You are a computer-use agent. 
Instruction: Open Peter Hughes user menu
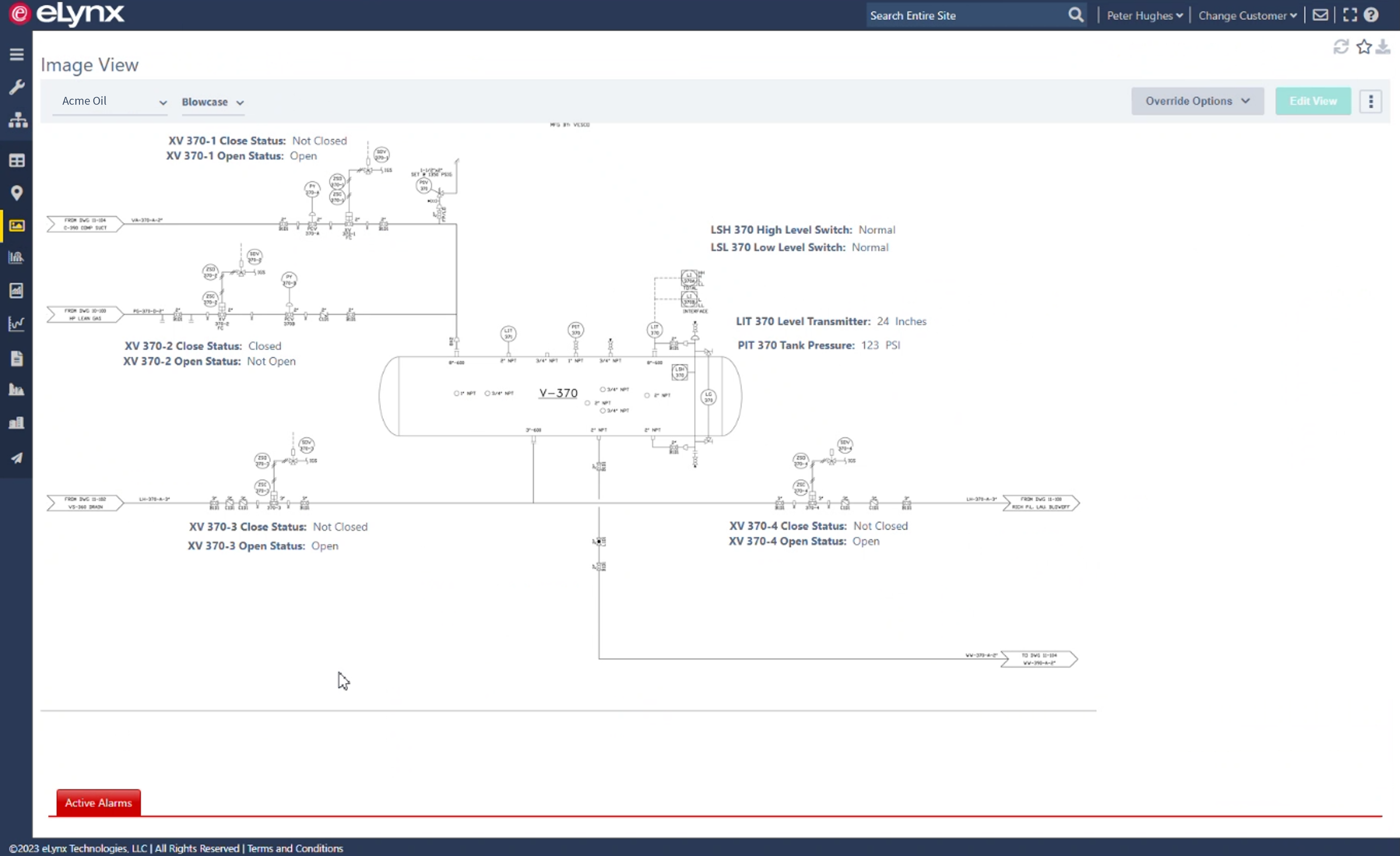pyautogui.click(x=1144, y=16)
